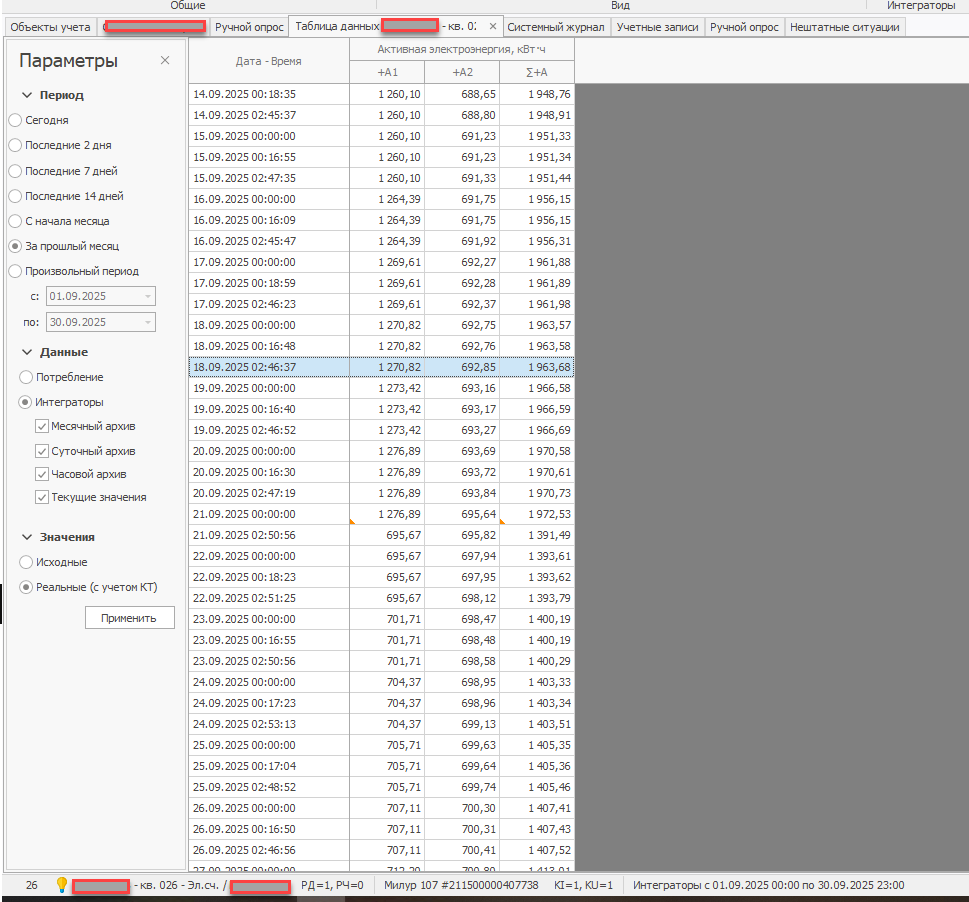This screenshot has height=902, width=969.
Task: Click the Дата - Время column header
Action: pos(268,62)
